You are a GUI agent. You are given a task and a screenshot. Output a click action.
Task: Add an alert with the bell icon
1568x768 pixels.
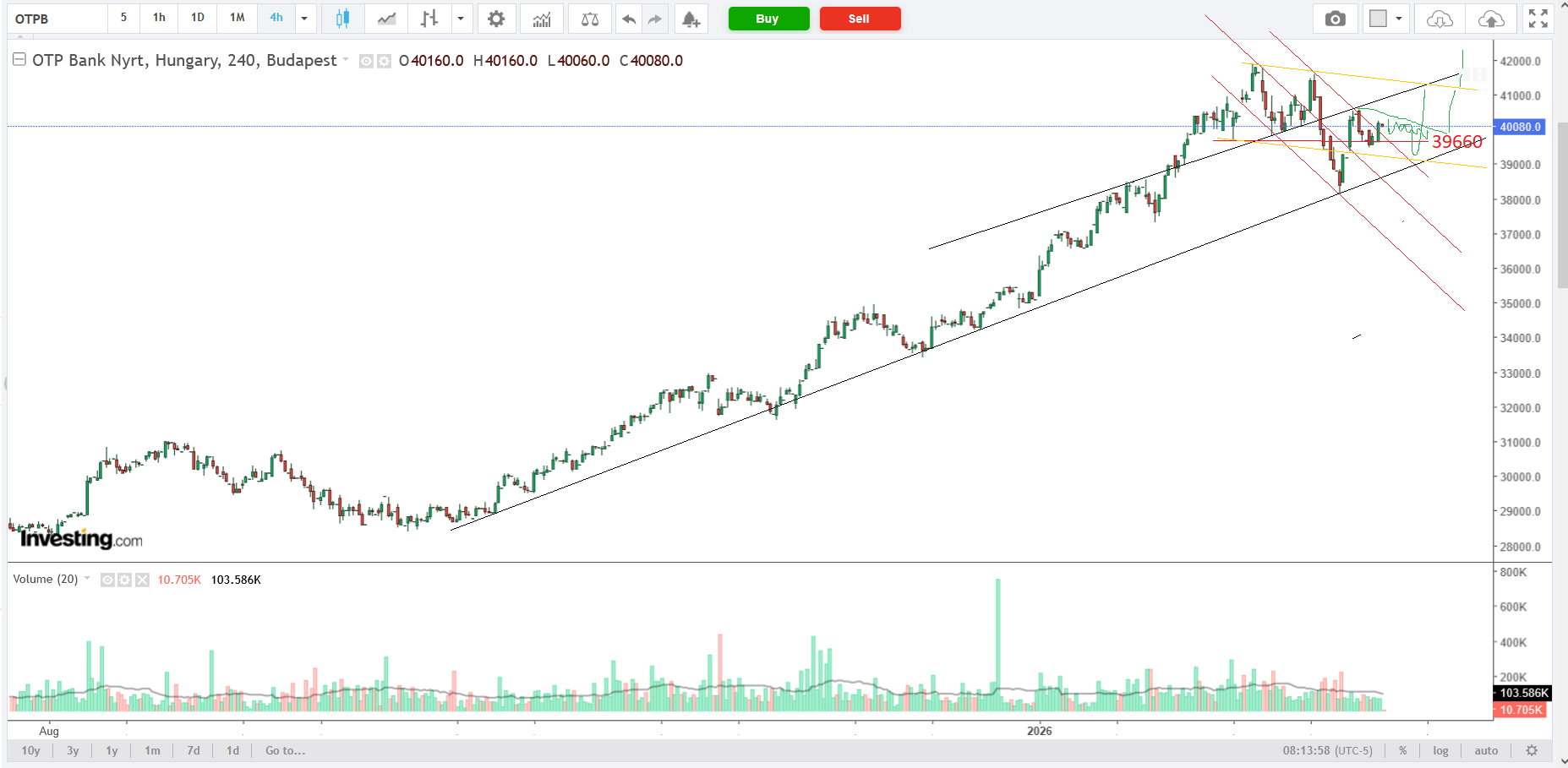[691, 19]
